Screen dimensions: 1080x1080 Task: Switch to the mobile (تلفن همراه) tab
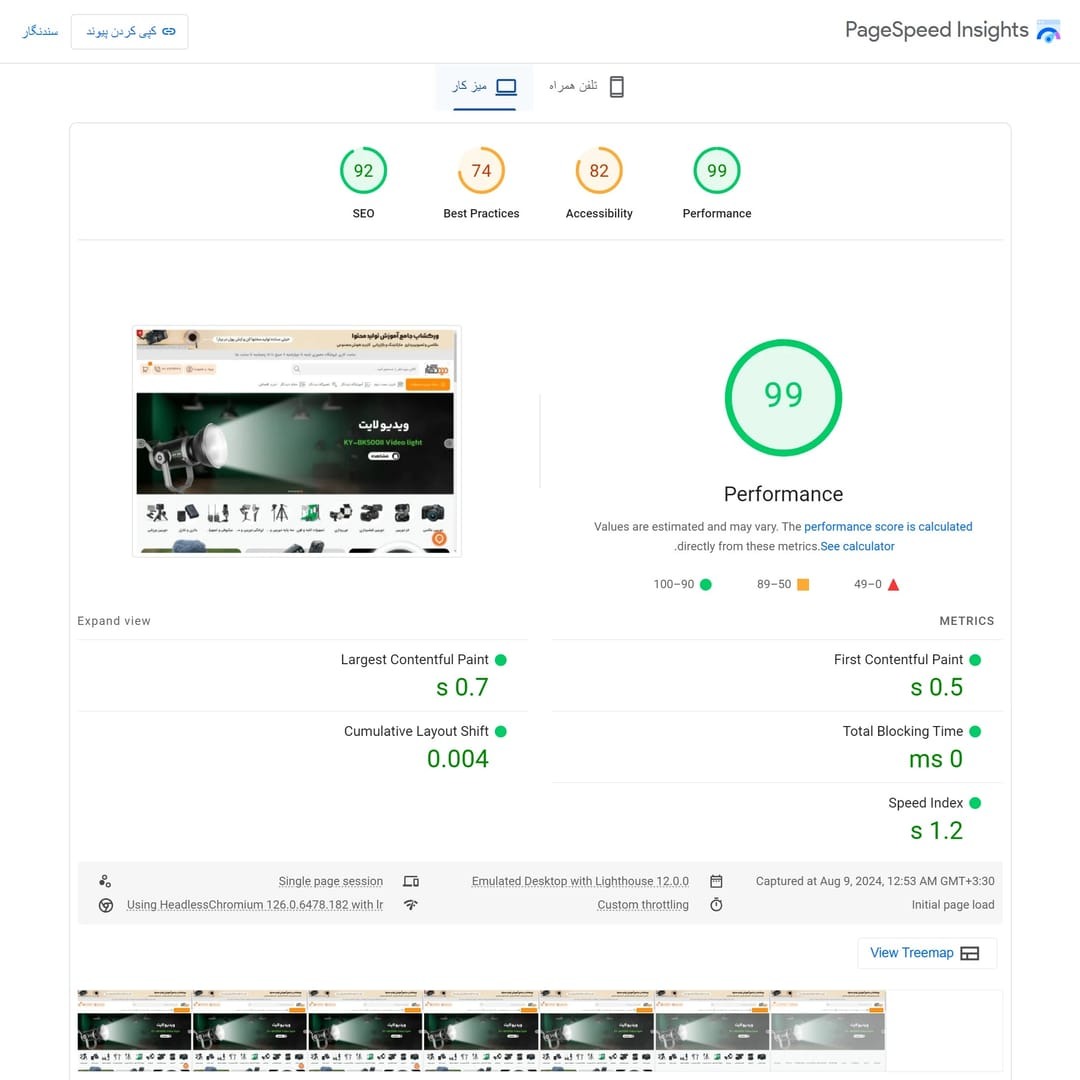tap(587, 87)
